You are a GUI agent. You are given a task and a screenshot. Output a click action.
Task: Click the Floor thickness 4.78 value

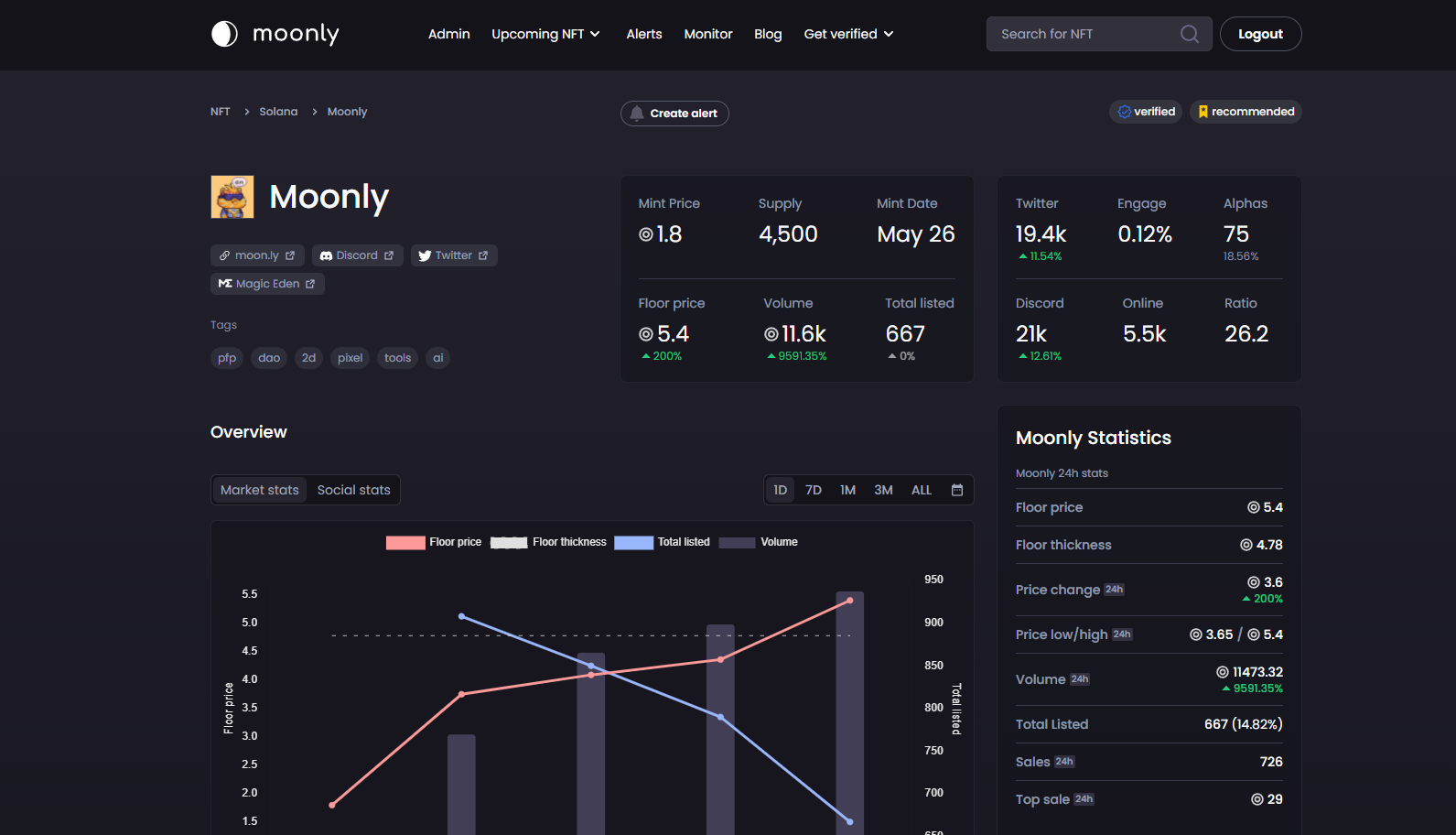click(x=1261, y=545)
